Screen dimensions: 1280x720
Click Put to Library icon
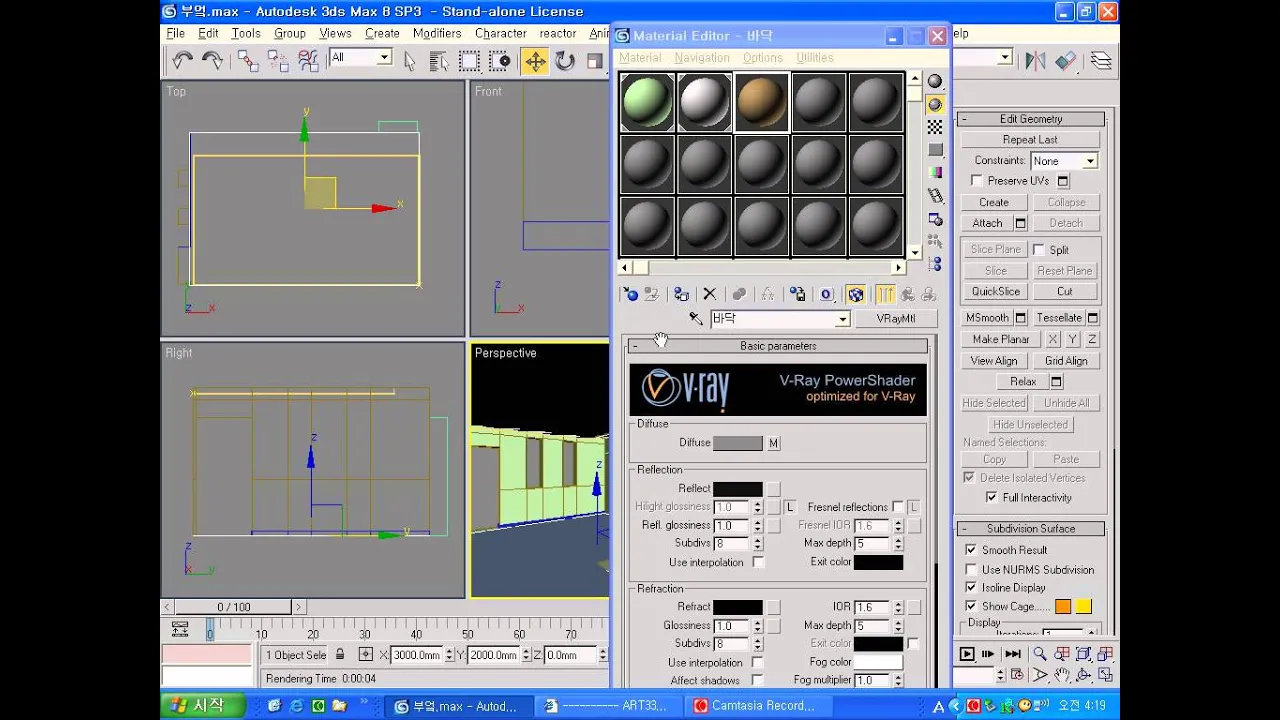click(797, 294)
